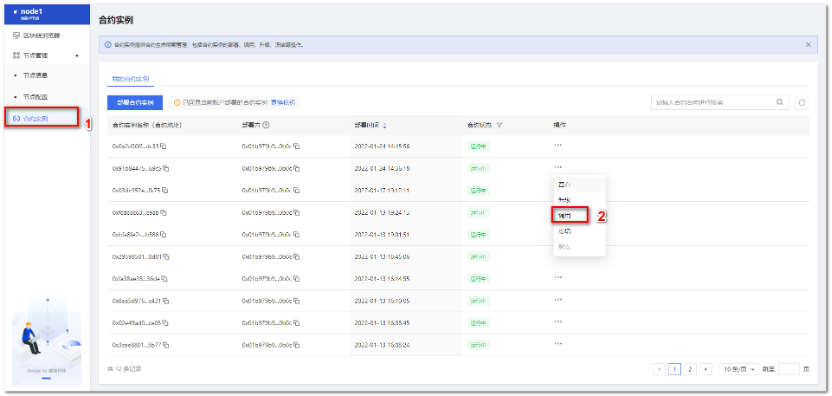Open the more-actions dots in the 14:45:56 row
Viewport: 832px width, 396px height.
tap(558, 145)
